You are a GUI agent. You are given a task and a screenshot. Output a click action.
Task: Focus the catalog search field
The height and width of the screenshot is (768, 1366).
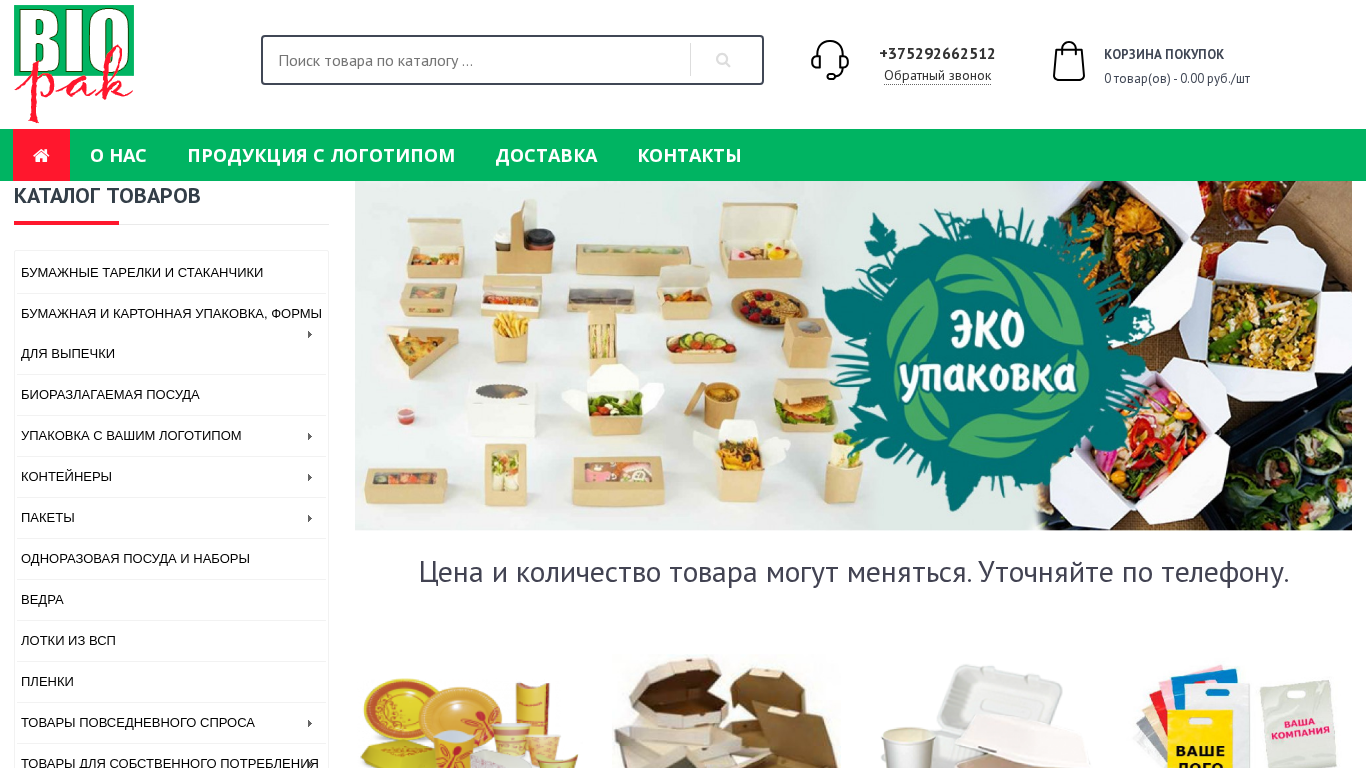click(476, 60)
